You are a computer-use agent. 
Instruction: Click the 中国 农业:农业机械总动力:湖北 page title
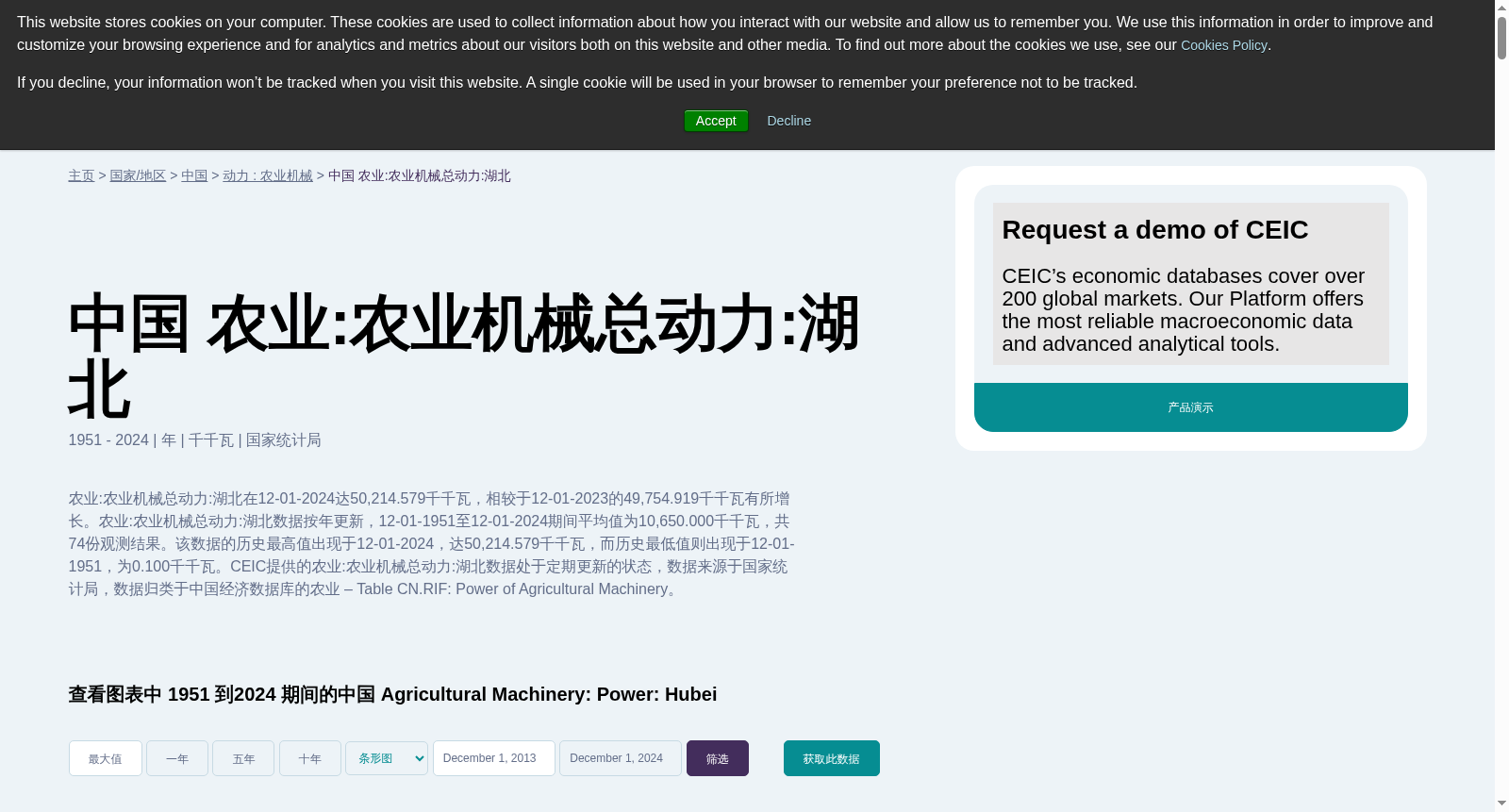pos(463,356)
